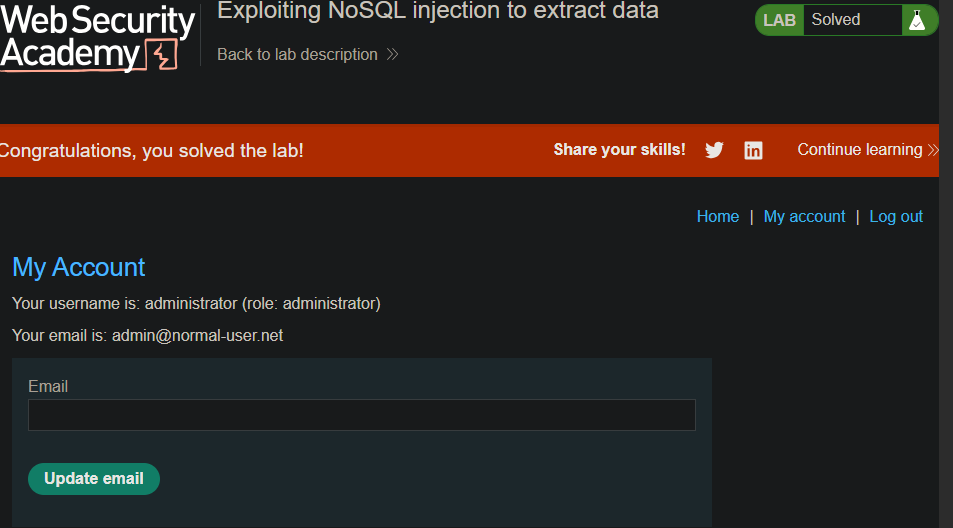Select Log out in the navigation
The image size is (953, 528).
coord(896,216)
